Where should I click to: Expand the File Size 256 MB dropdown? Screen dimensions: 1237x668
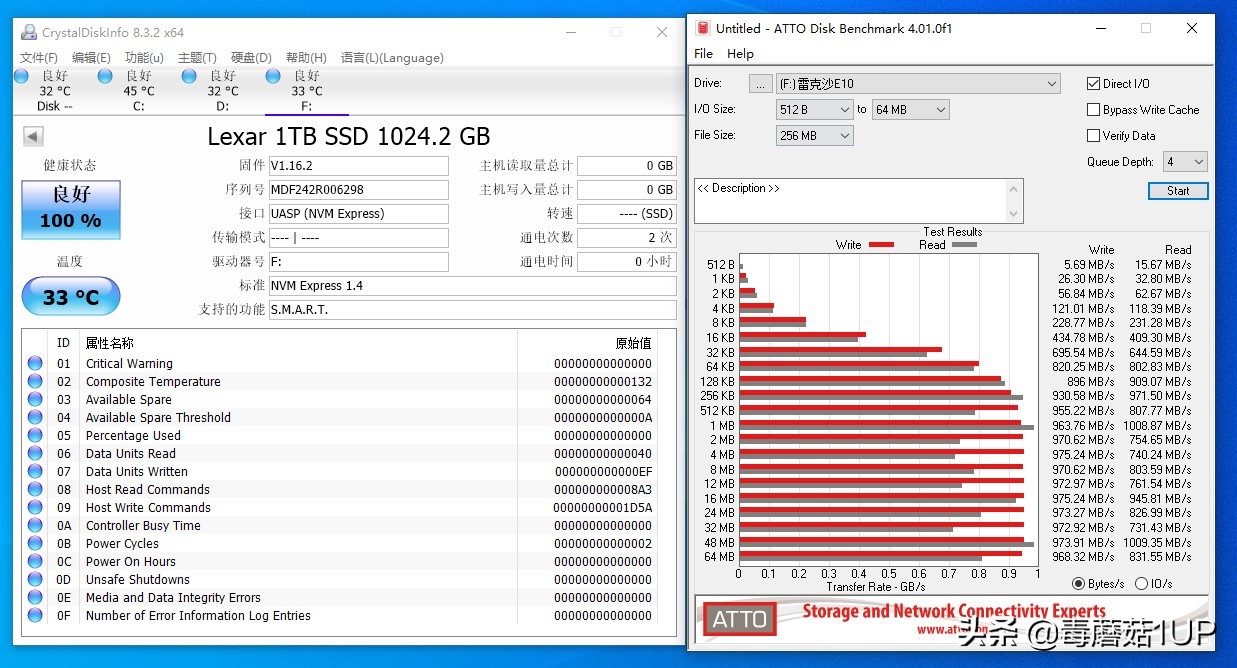click(814, 136)
